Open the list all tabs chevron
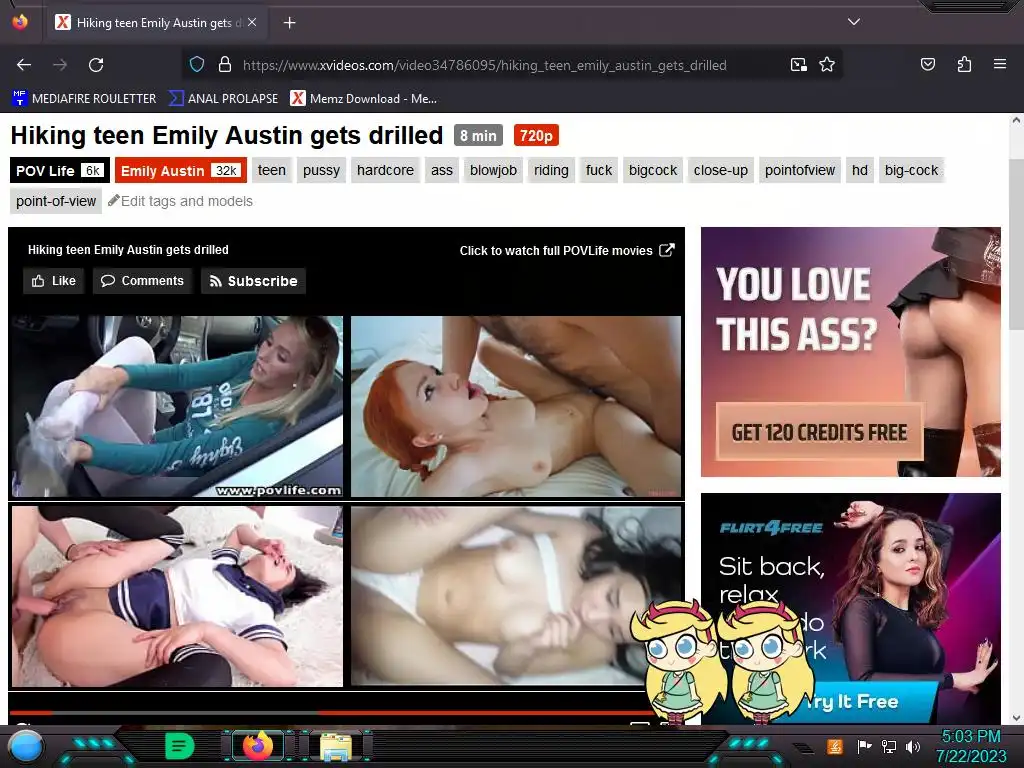This screenshot has height=768, width=1024. pyautogui.click(x=854, y=22)
